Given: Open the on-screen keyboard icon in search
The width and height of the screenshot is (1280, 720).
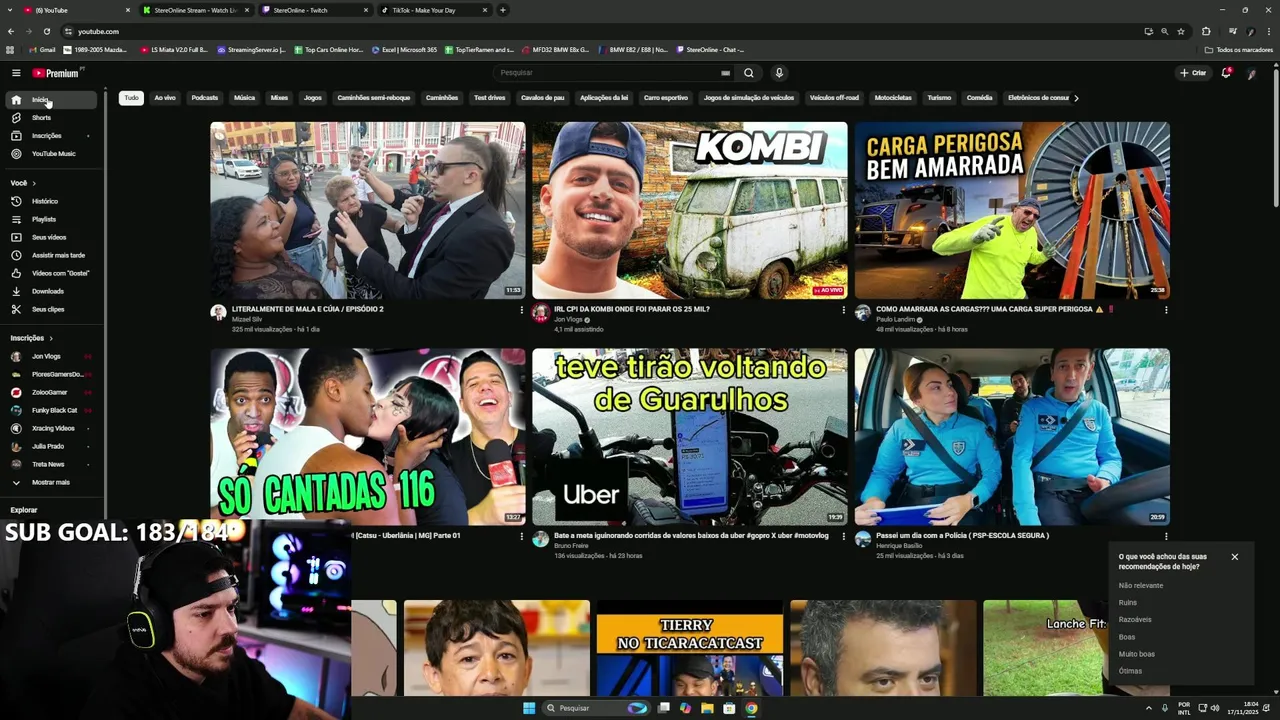Looking at the screenshot, I should click(725, 73).
